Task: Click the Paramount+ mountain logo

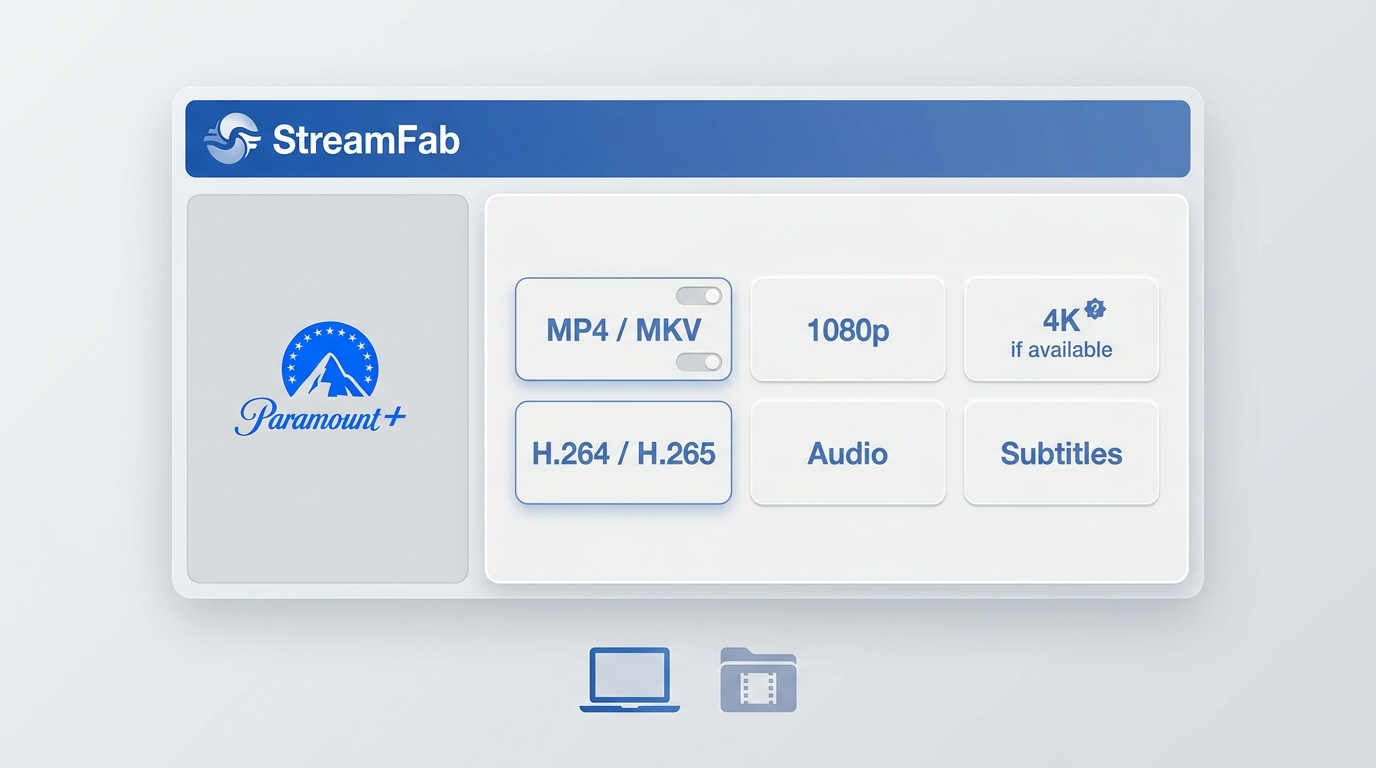Action: click(330, 359)
